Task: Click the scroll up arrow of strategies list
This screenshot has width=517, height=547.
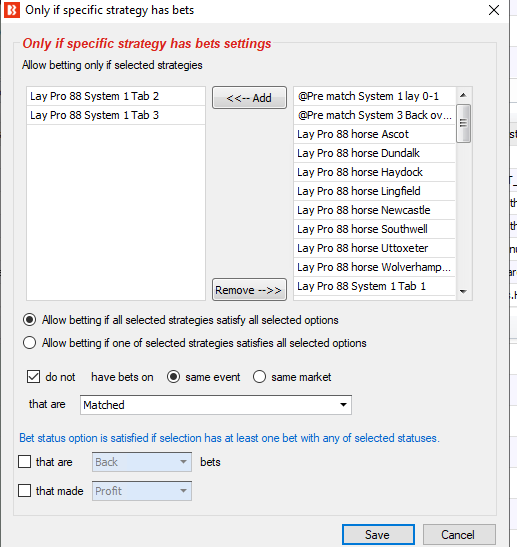Action: pos(463,95)
